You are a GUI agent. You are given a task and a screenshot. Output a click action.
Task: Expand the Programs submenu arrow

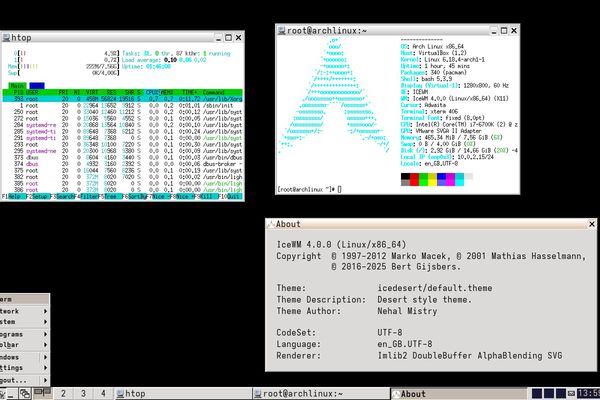coord(46,334)
